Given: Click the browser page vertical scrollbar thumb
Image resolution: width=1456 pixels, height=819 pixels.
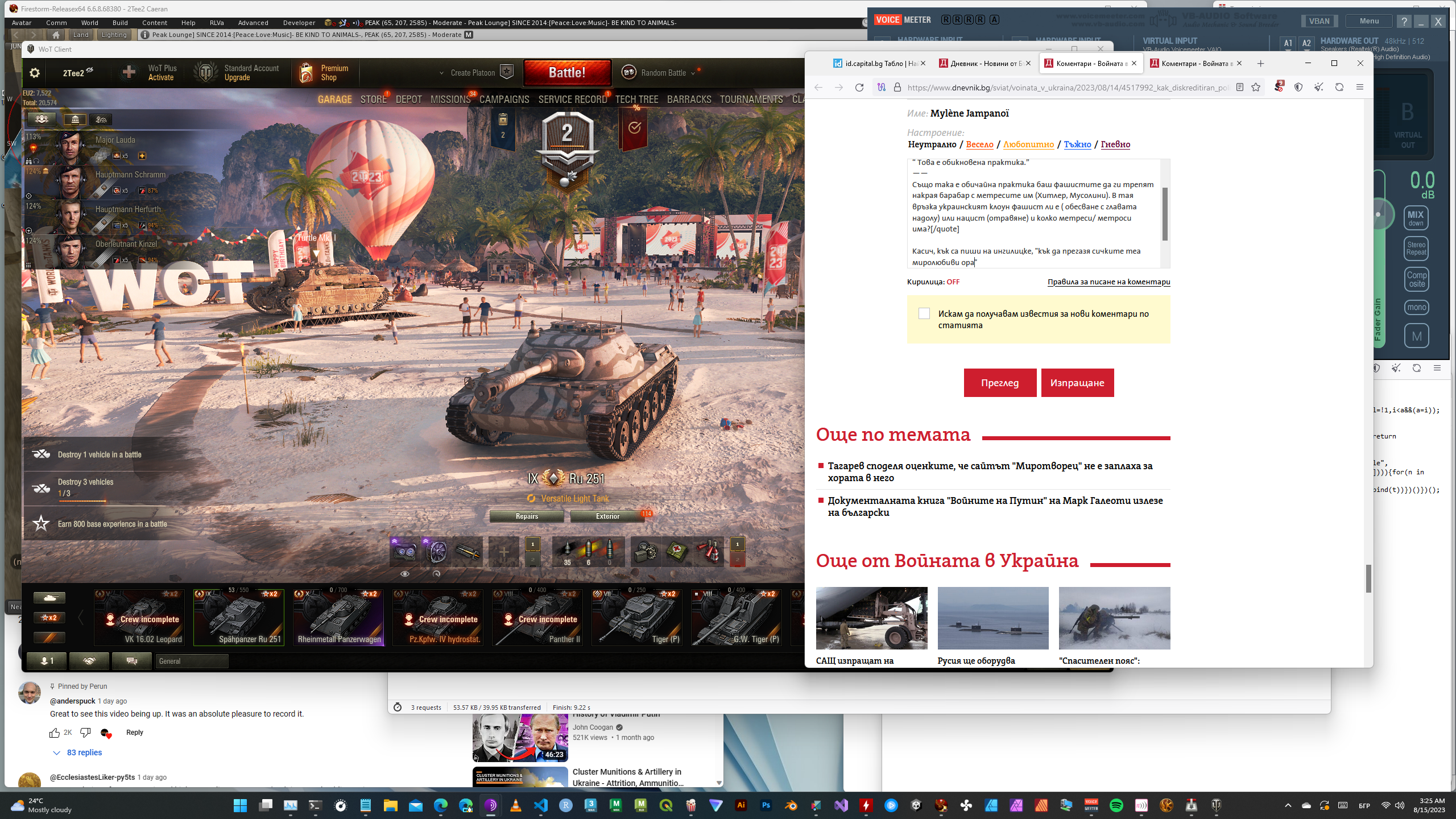Looking at the screenshot, I should pos(1368,578).
